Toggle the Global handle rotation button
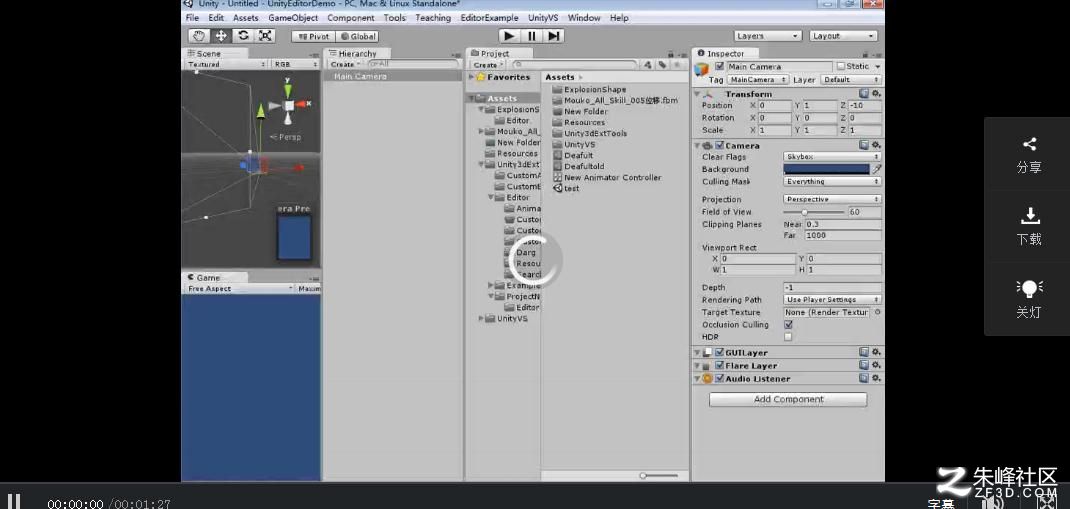The image size is (1070, 509). 357,37
